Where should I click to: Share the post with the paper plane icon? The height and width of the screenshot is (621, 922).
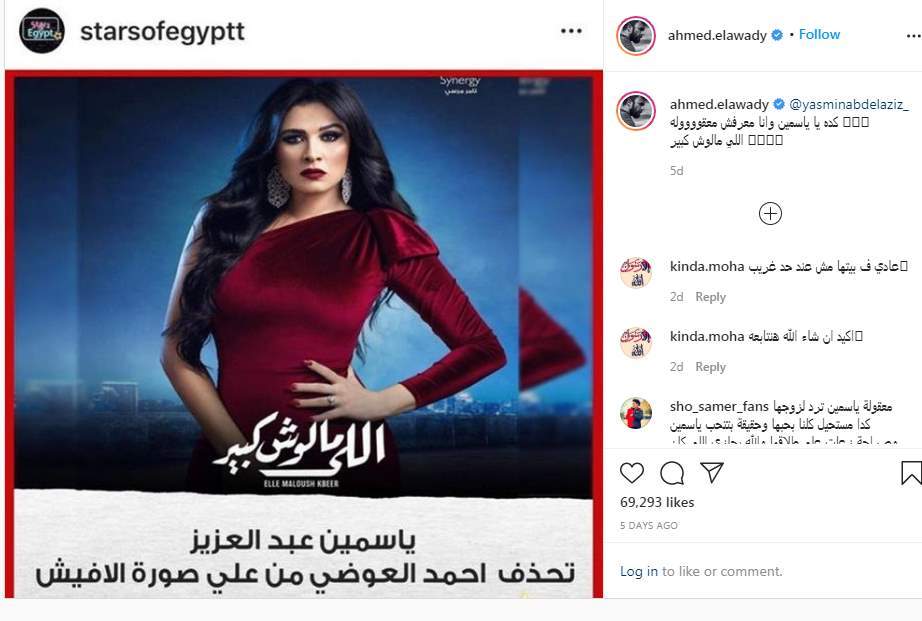click(711, 472)
